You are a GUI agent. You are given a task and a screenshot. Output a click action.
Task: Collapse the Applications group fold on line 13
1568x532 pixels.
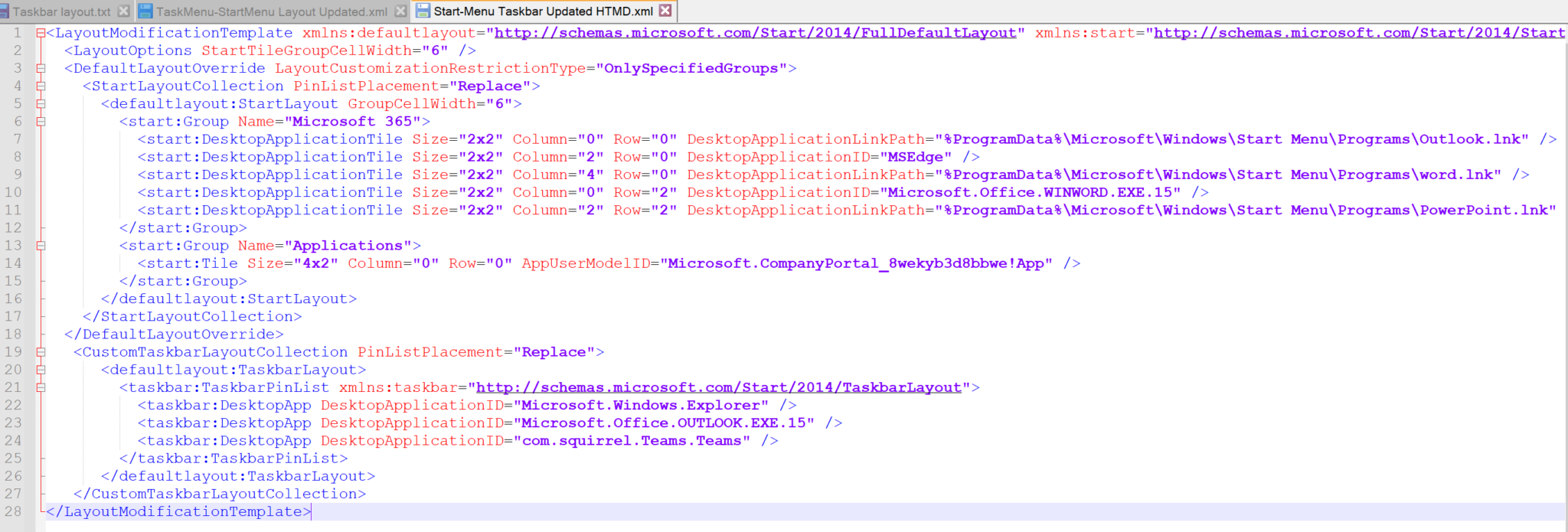tap(41, 246)
